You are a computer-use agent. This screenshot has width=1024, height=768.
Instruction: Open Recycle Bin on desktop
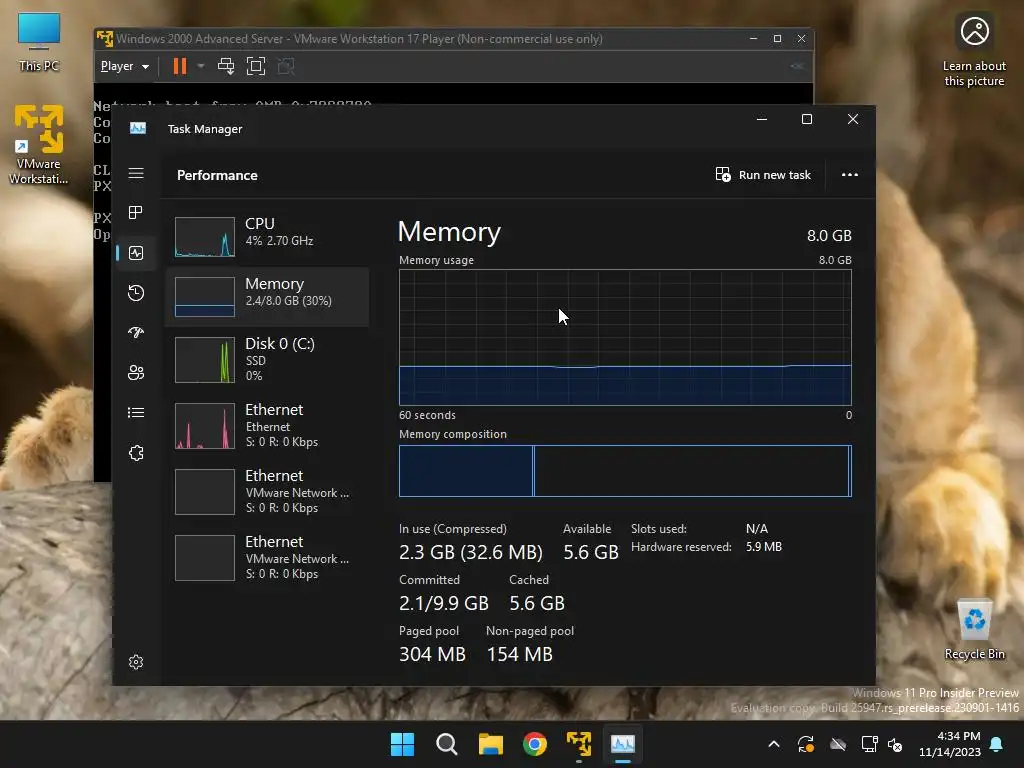(974, 630)
